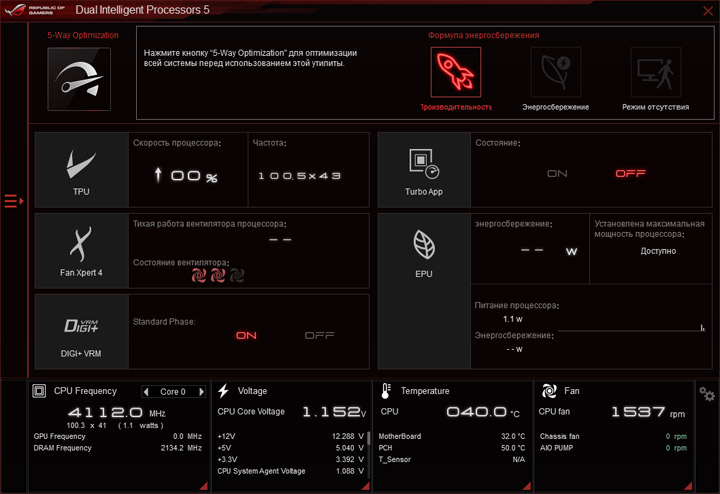Click the CPU Core Voltage 1.152 value
This screenshot has width=720, height=494.
click(334, 412)
